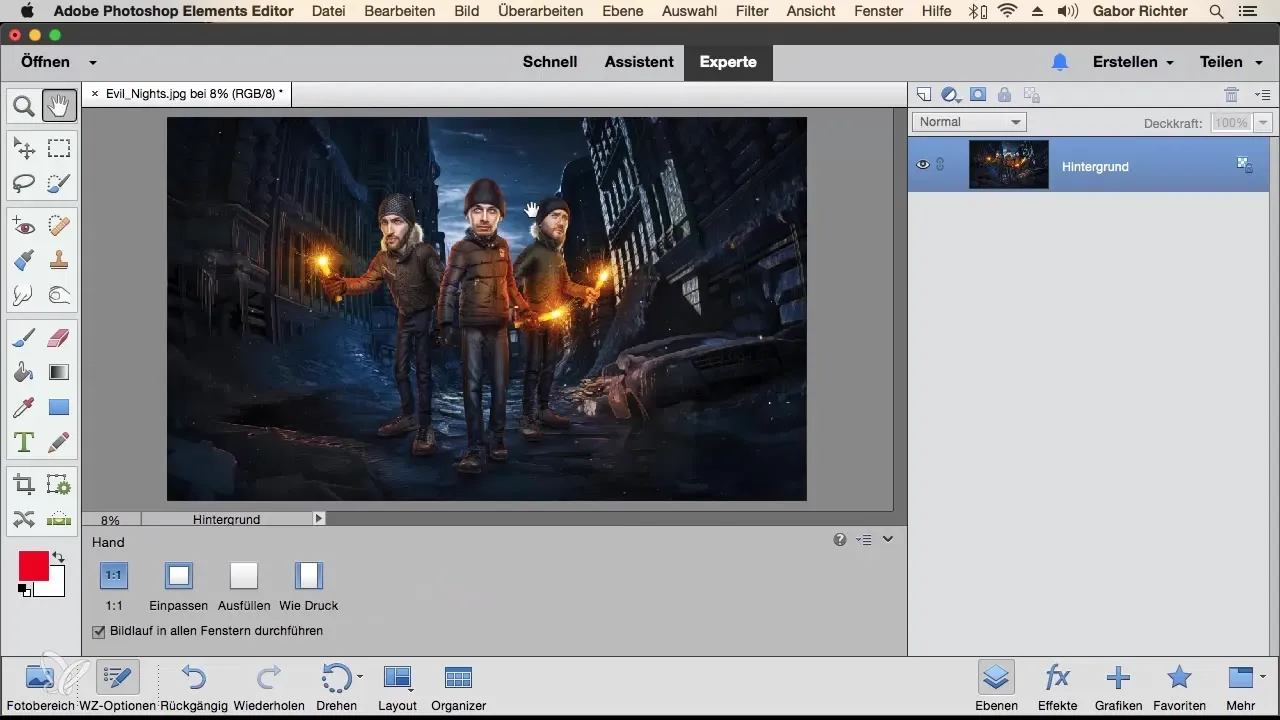The image size is (1280, 720).
Task: Reset colors to default black and white
Action: point(24,590)
